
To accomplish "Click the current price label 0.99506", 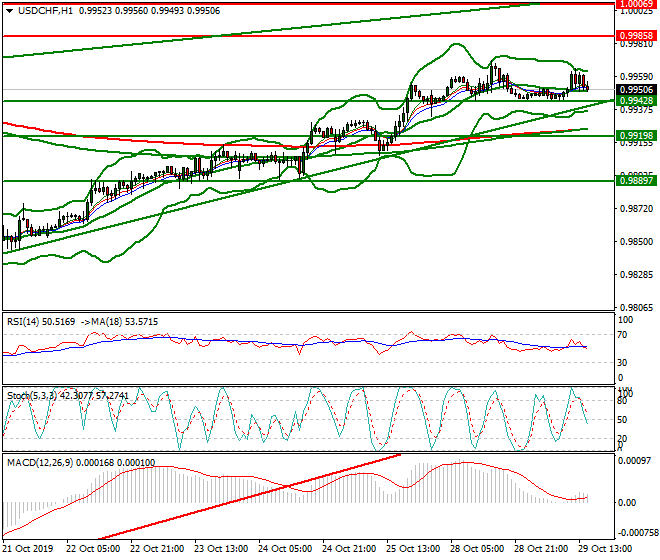I will point(637,90).
